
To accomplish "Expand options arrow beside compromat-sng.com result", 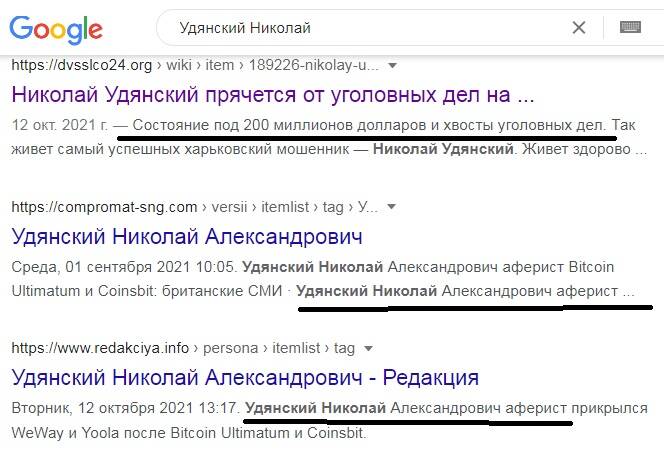I will coord(391,207).
